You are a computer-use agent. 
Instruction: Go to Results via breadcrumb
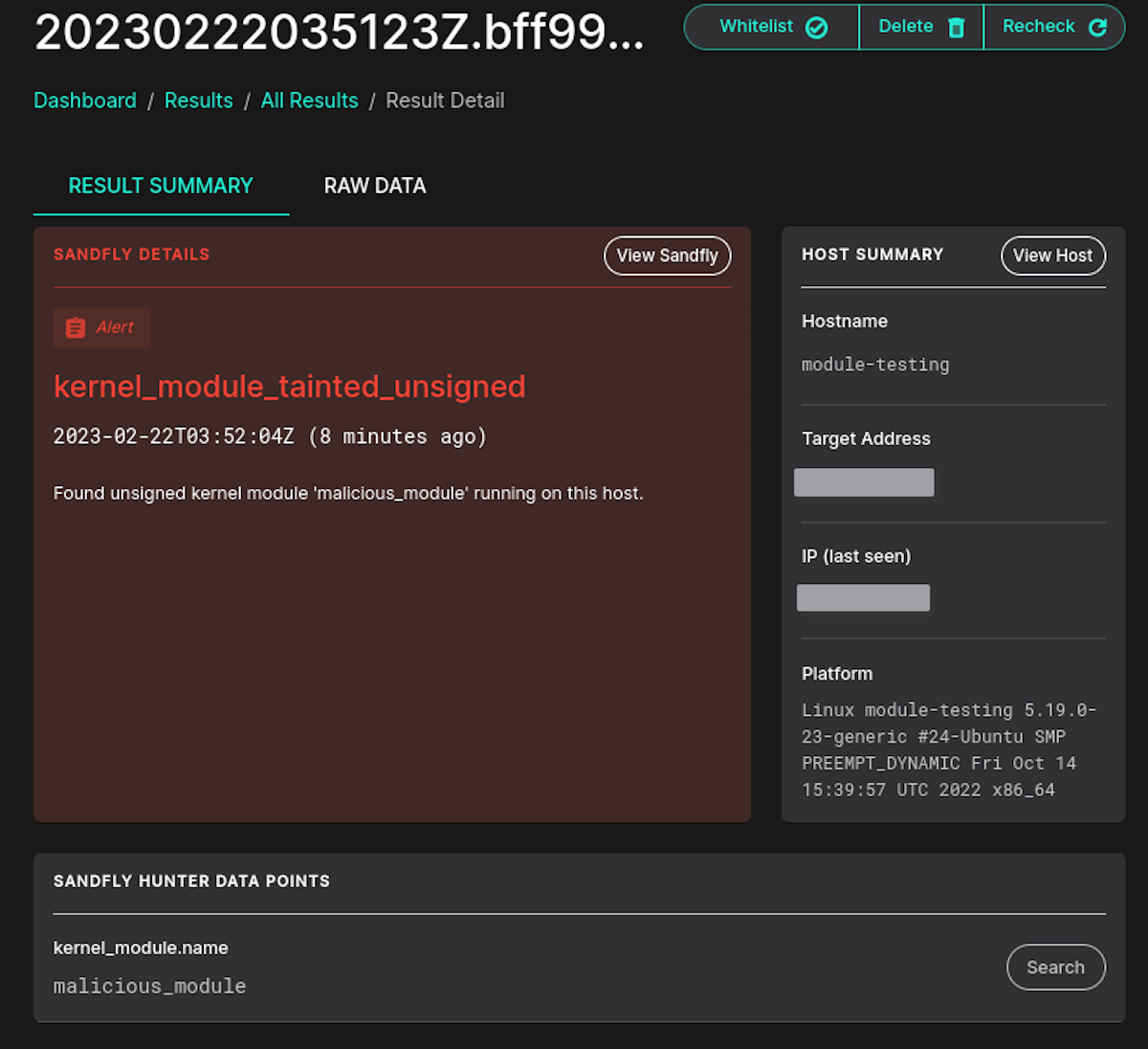pos(198,100)
